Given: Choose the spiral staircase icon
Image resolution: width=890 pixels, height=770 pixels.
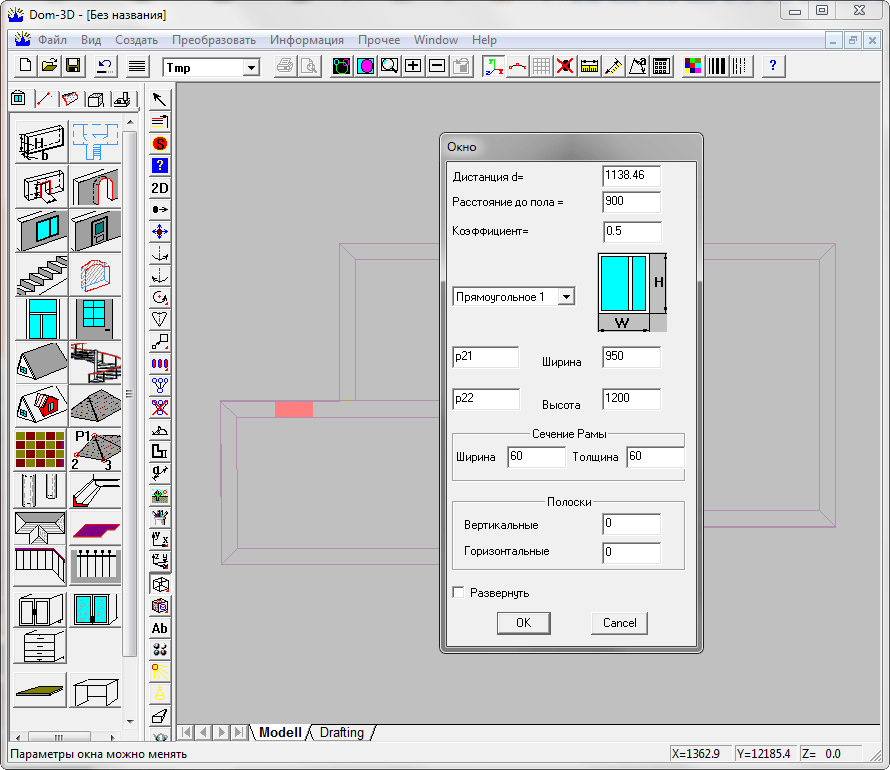Looking at the screenshot, I should point(96,363).
